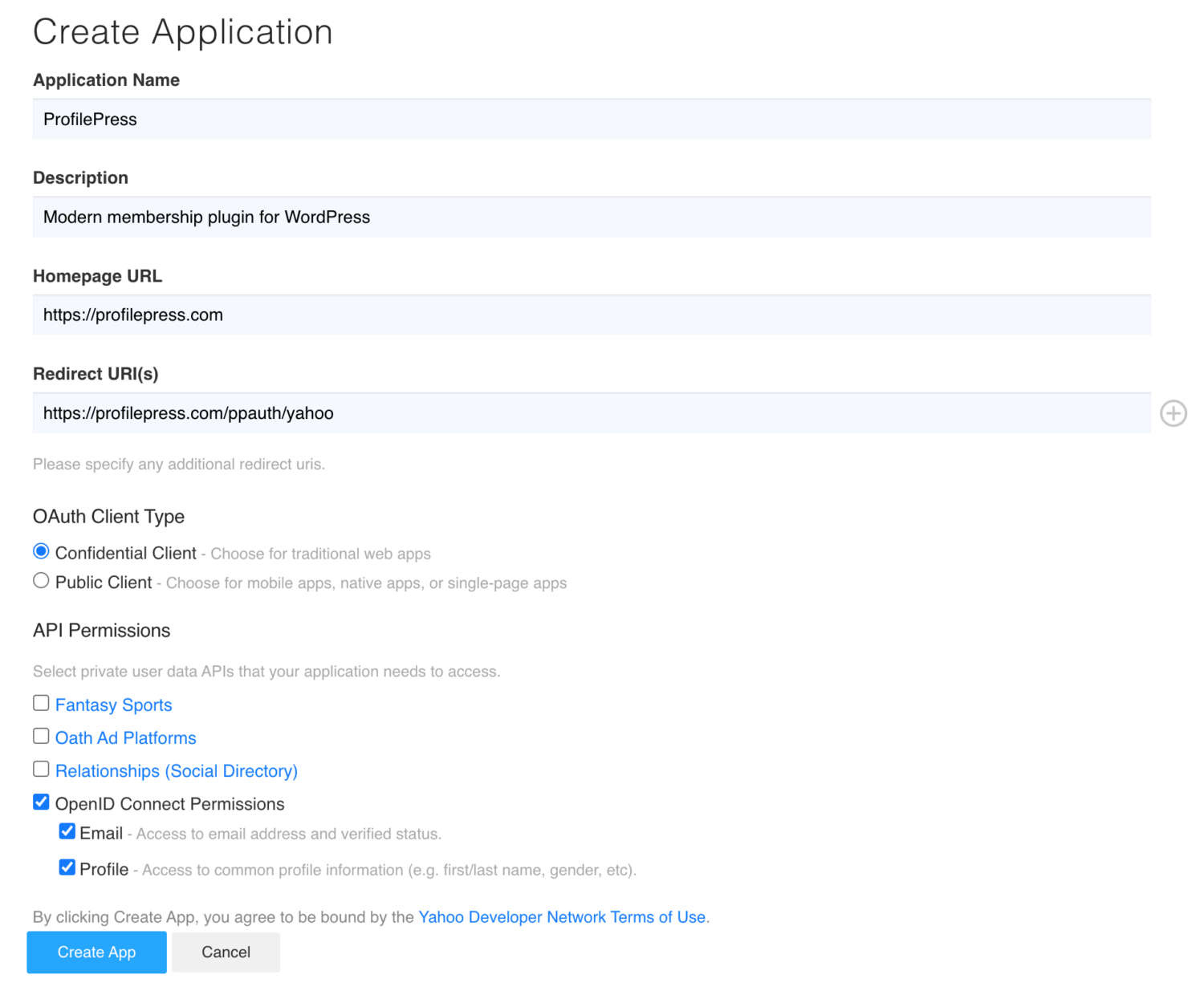The height and width of the screenshot is (991, 1204).
Task: Check the Oath Ad Platforms checkbox
Action: pos(41,736)
